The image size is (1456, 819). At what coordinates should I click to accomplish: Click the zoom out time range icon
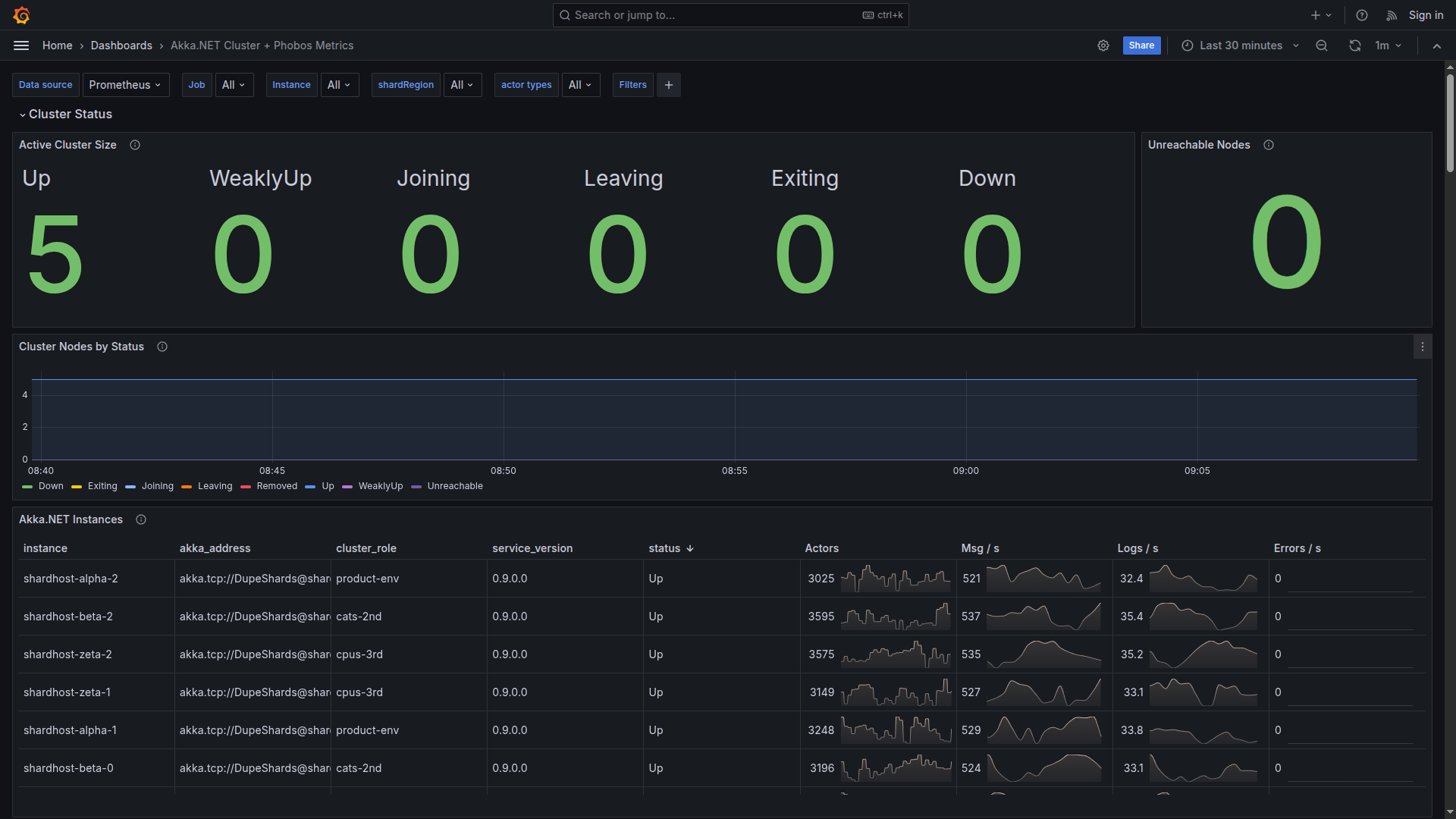tap(1322, 45)
